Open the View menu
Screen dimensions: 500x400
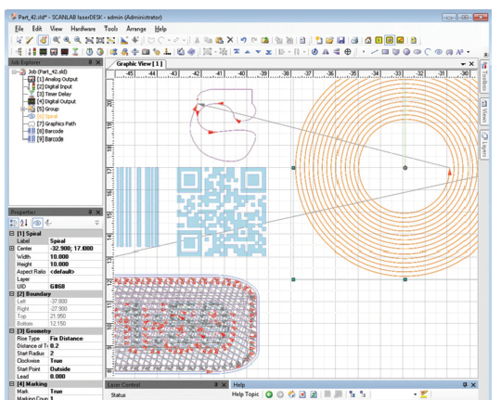(x=56, y=29)
